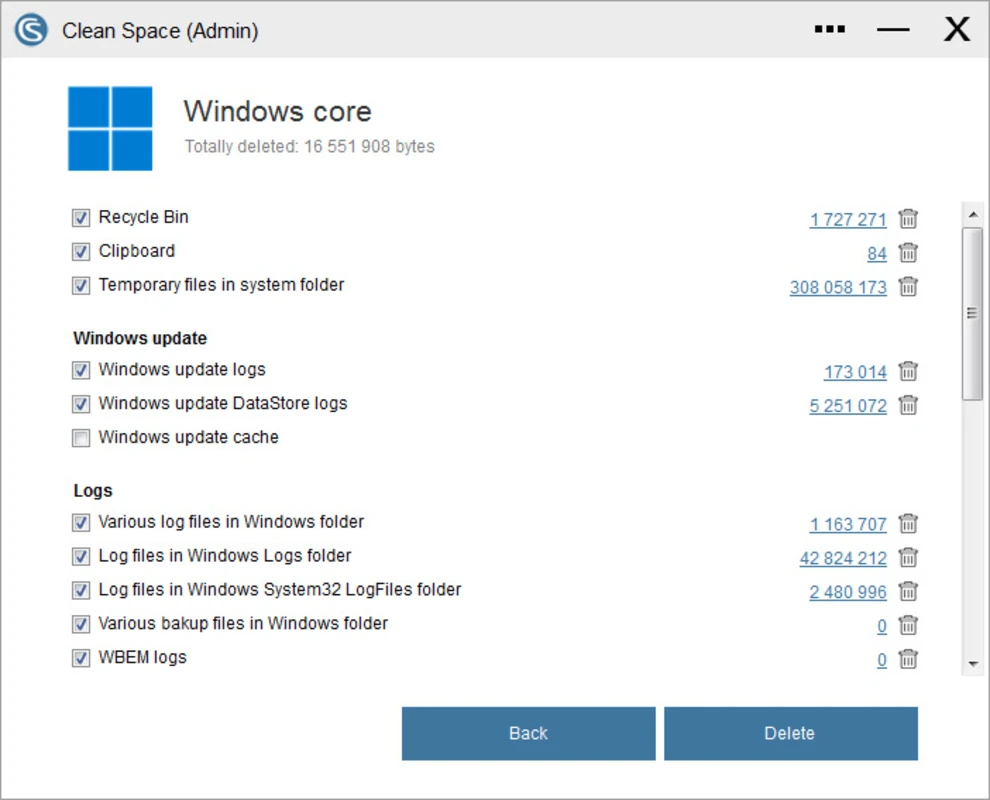Uncheck Various bakup files in Windows folder
This screenshot has width=990, height=800.
point(81,625)
